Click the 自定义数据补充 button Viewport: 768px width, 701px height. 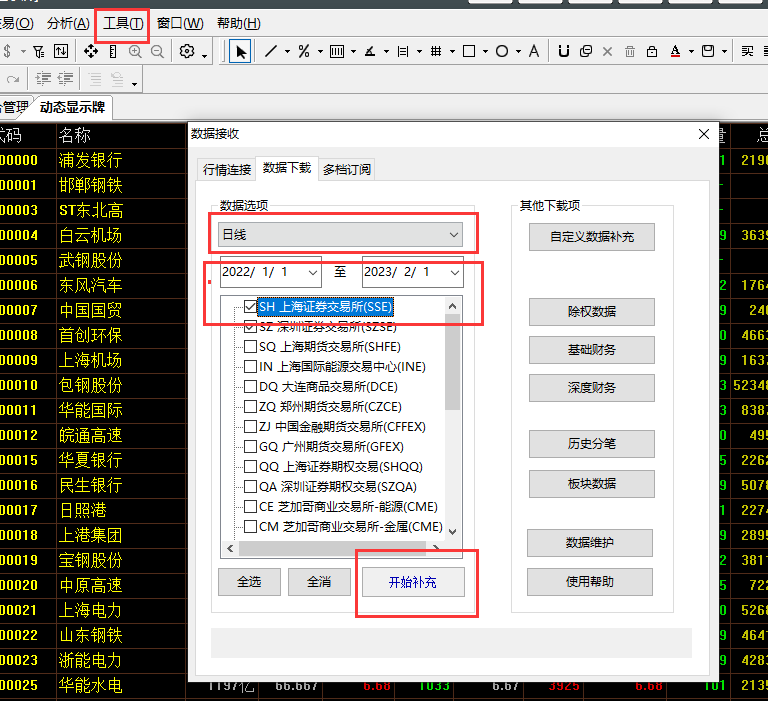click(x=592, y=237)
